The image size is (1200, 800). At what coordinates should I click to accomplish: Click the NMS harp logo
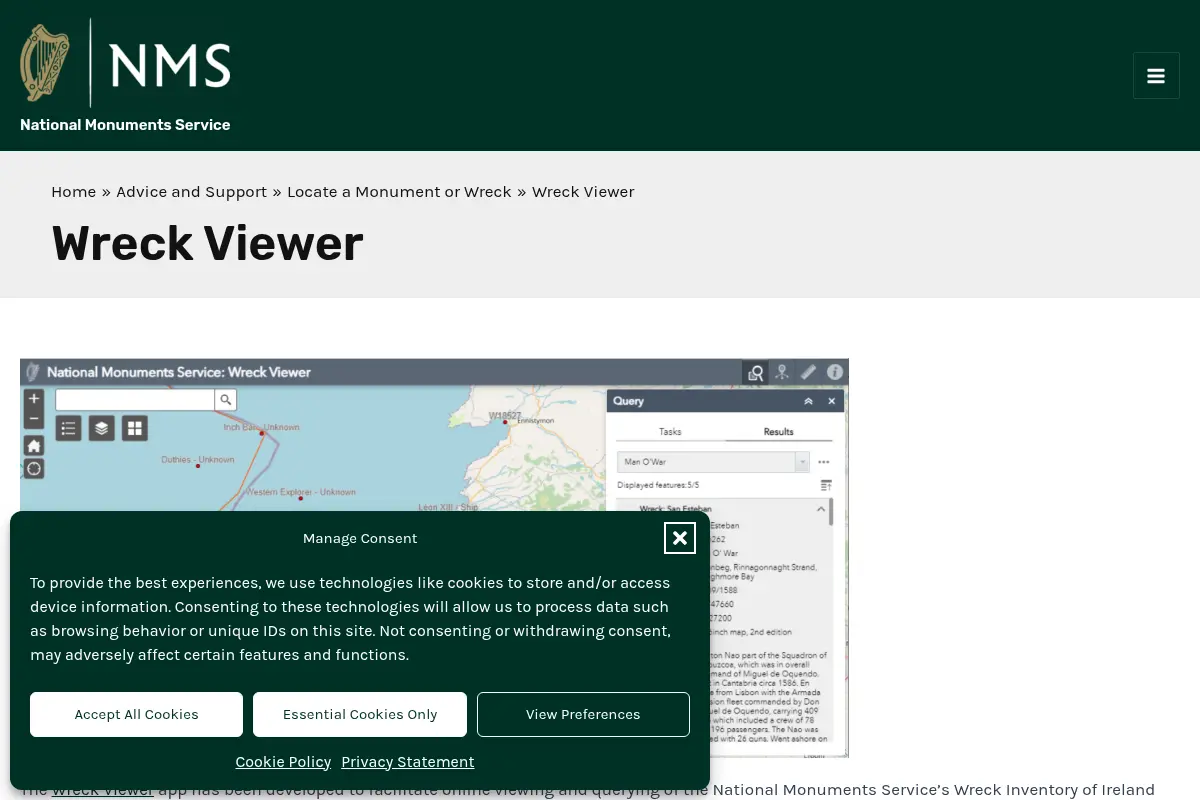125,63
